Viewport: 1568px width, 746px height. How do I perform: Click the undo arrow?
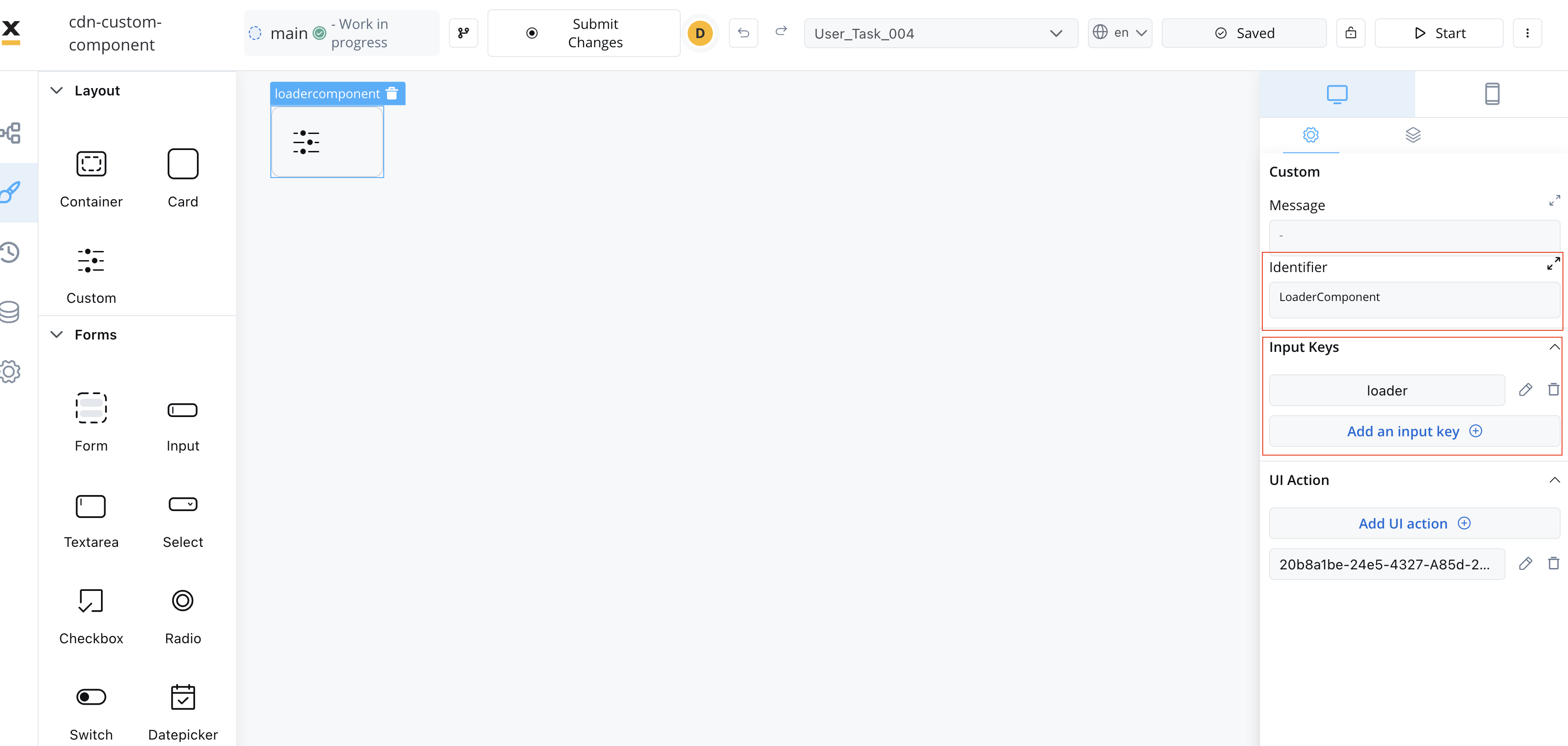click(x=743, y=33)
